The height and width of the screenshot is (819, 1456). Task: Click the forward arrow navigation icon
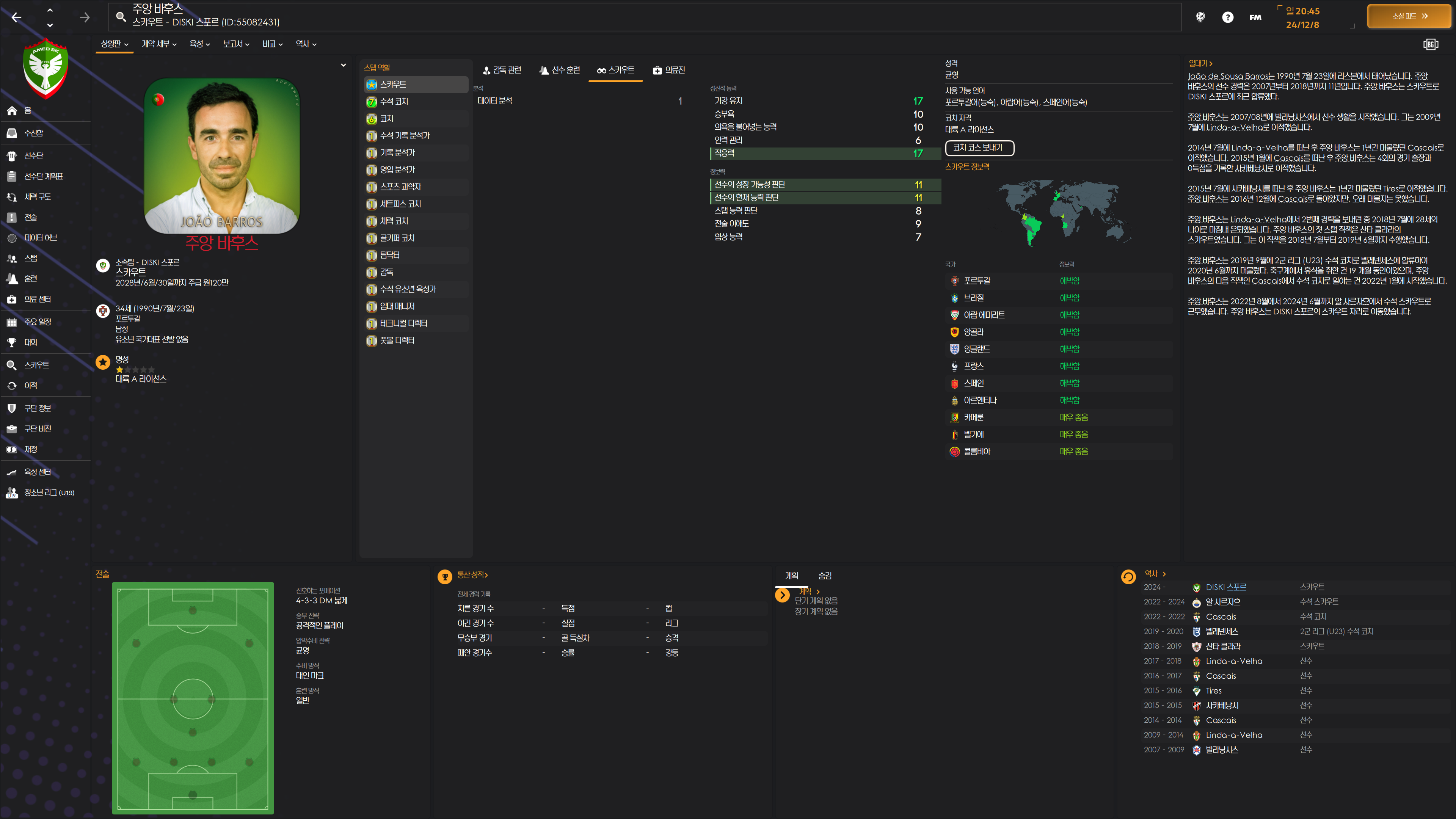pyautogui.click(x=85, y=17)
